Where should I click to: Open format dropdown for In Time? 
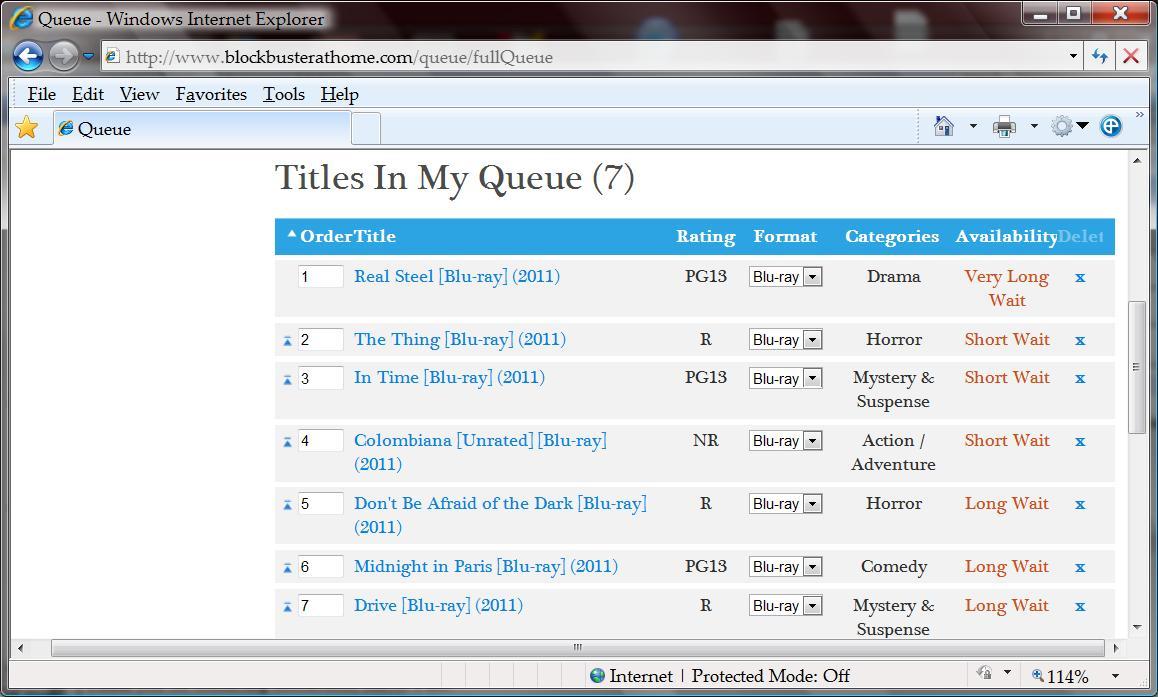(786, 378)
